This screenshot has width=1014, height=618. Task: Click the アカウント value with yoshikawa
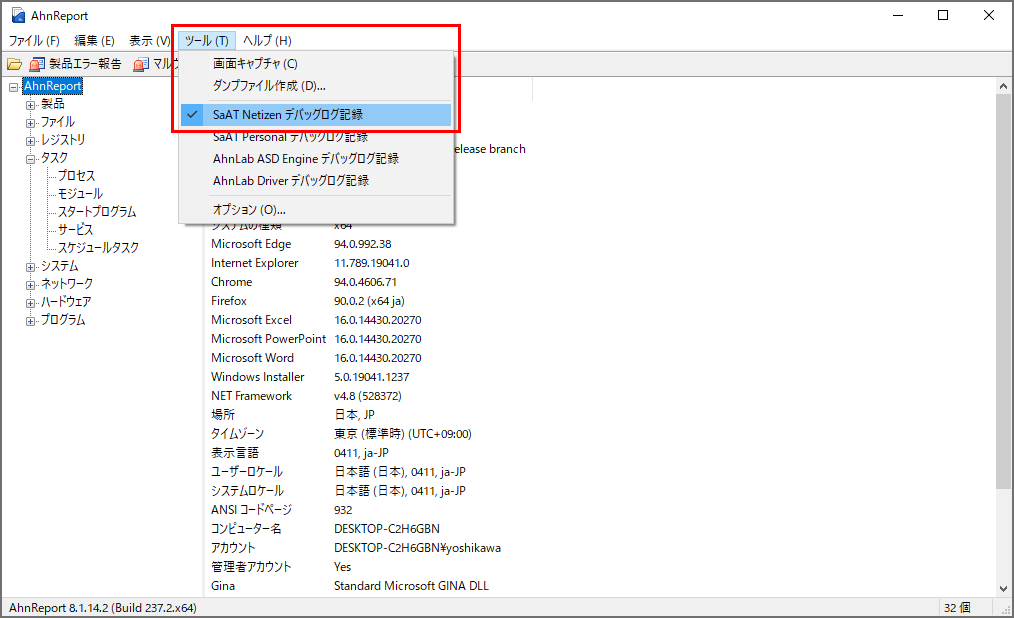click(417, 548)
